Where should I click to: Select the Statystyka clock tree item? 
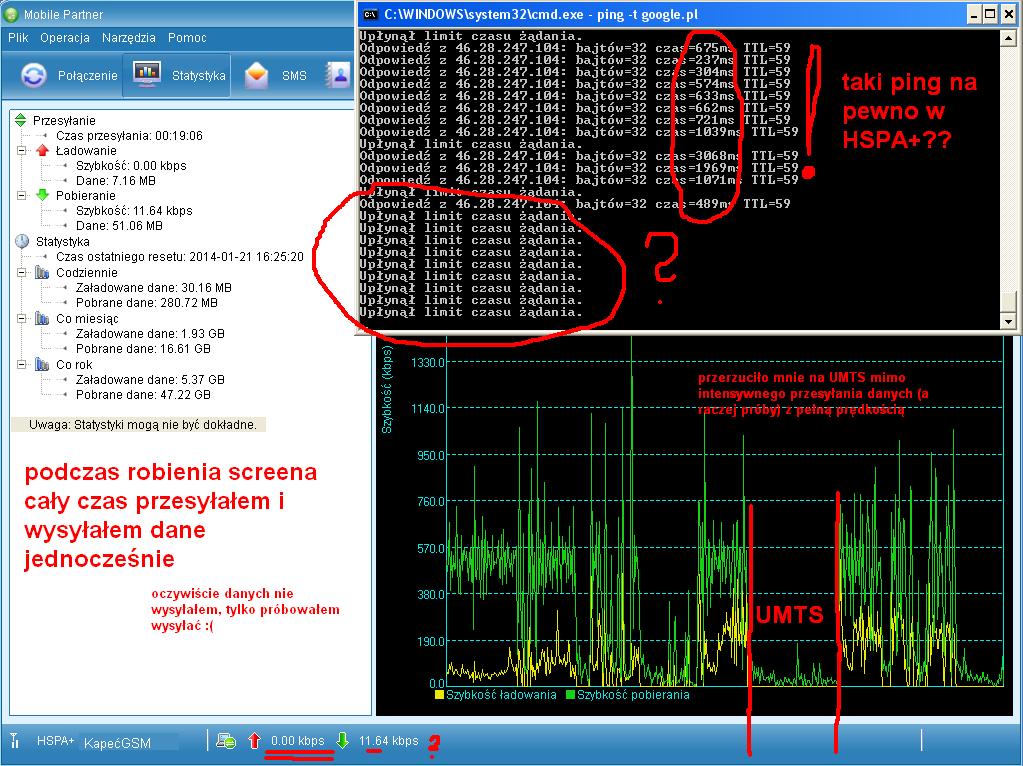(62, 242)
